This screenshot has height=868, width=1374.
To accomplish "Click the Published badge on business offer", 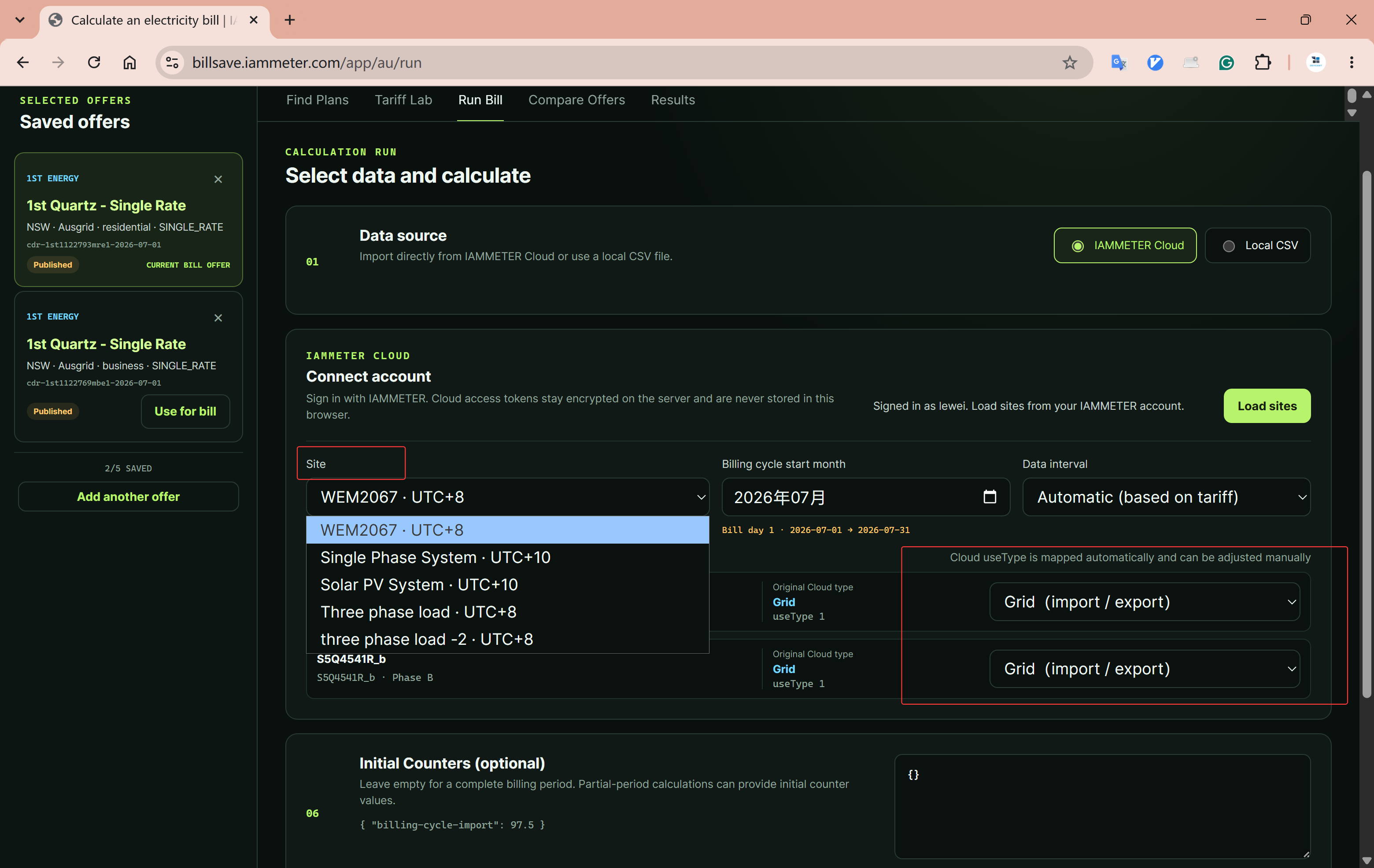I will tap(52, 411).
